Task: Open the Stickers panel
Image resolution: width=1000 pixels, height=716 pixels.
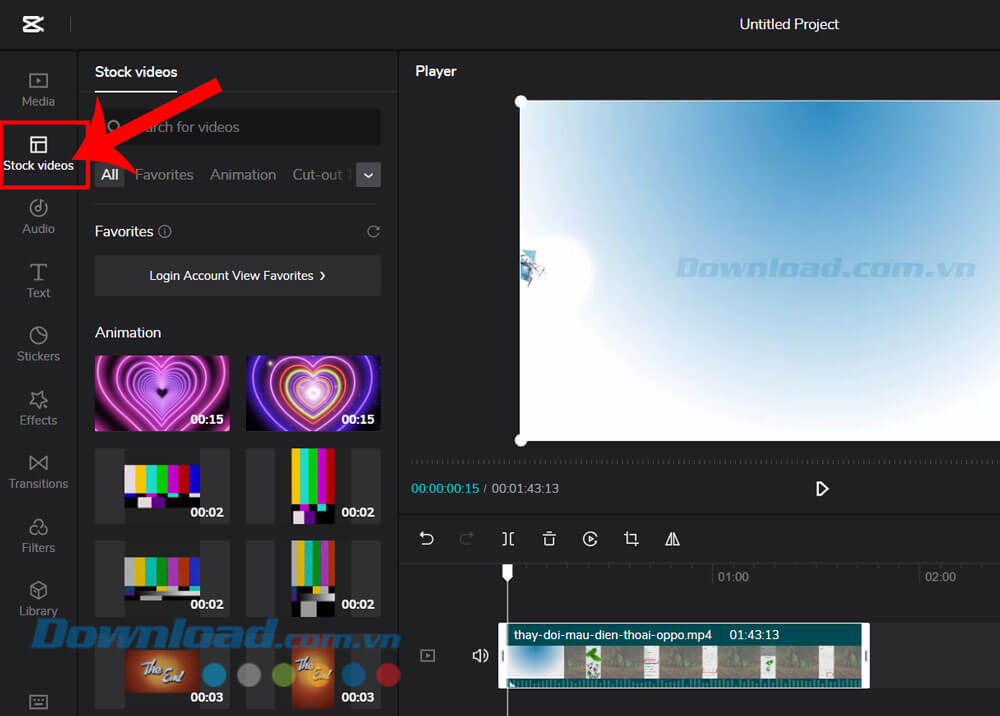Action: (37, 345)
